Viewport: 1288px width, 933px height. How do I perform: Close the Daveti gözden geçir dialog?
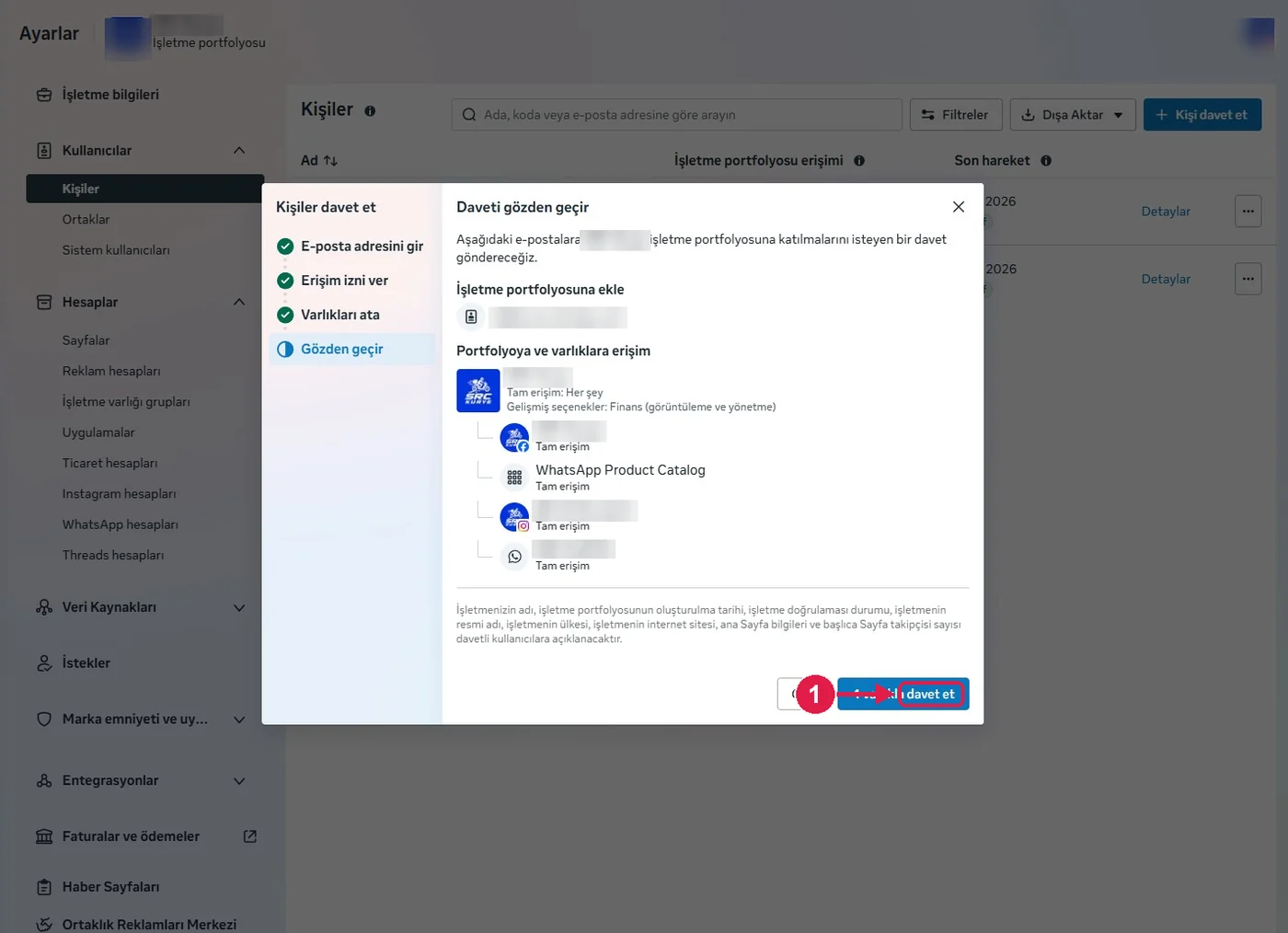point(958,207)
